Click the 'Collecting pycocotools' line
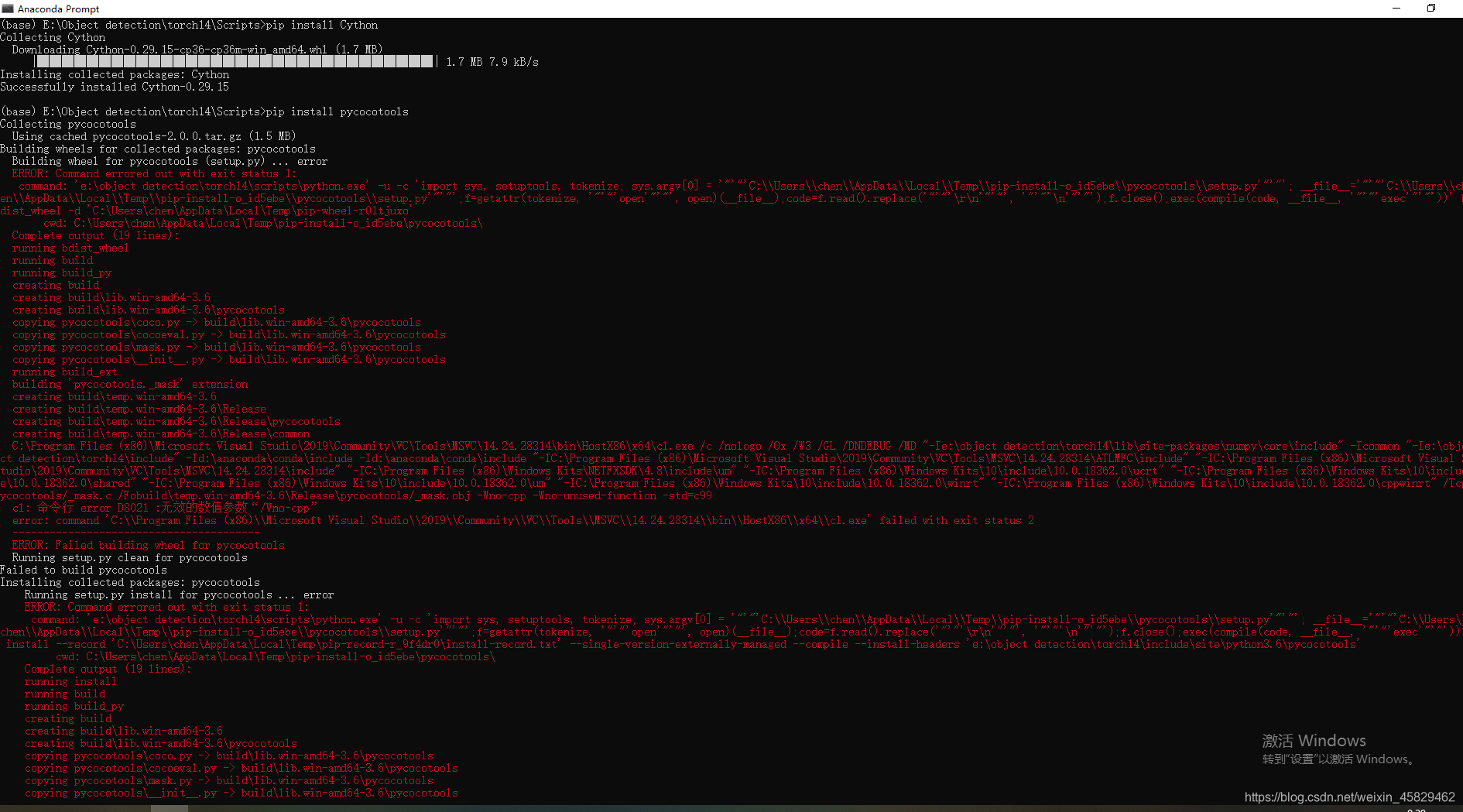 (68, 124)
